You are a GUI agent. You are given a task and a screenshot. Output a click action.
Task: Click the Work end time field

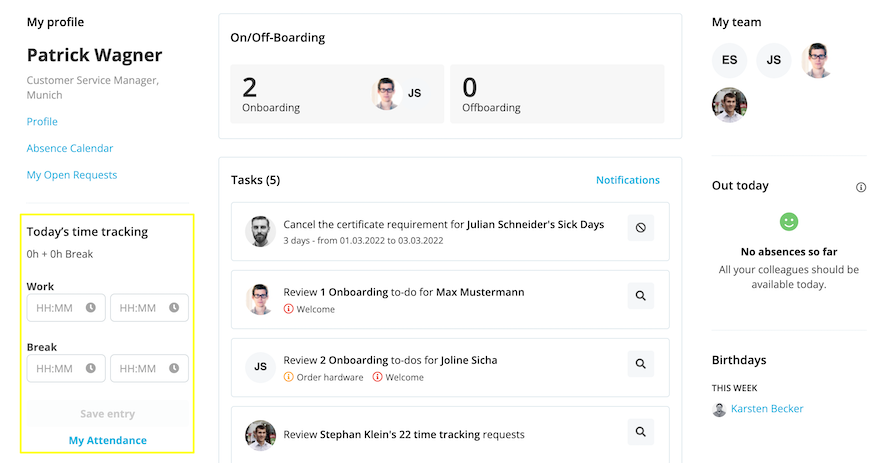[138, 307]
